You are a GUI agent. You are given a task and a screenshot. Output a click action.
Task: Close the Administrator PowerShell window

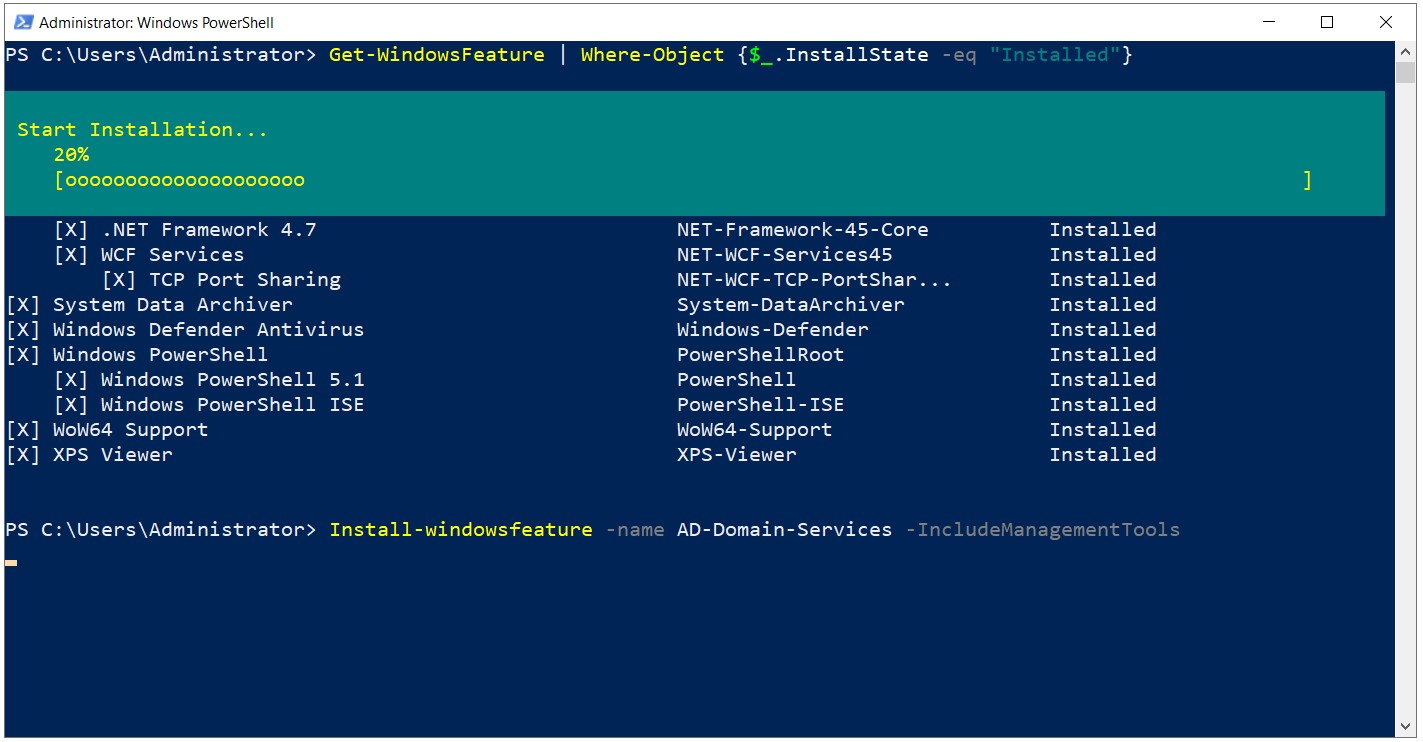point(1386,22)
